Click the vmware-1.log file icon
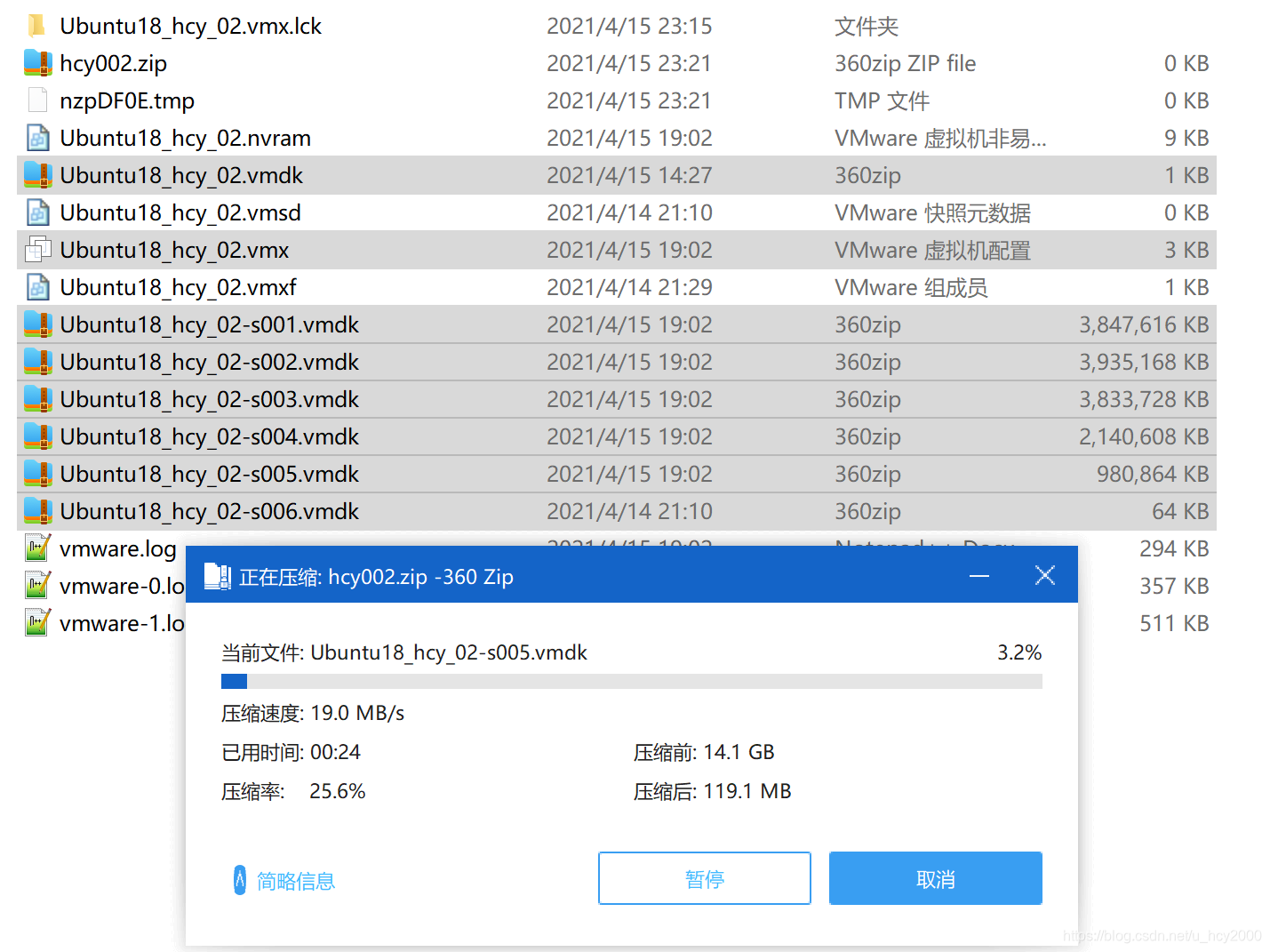The height and width of the screenshot is (952, 1270). click(37, 622)
